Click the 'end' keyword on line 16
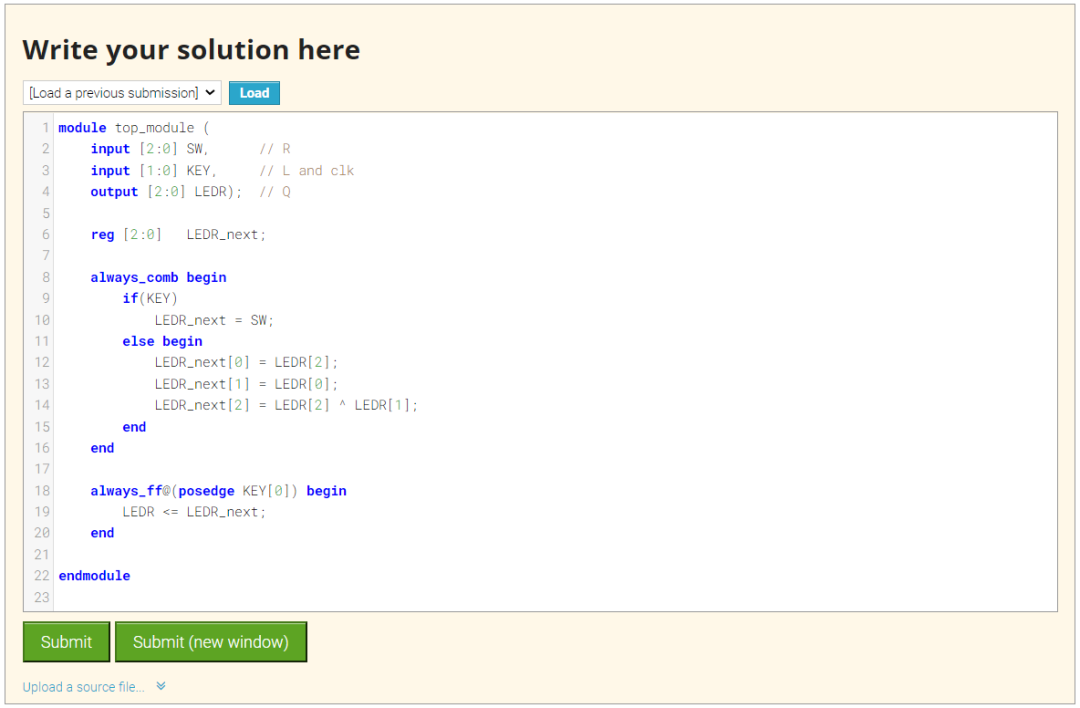This screenshot has height=708, width=1080. pyautogui.click(x=103, y=448)
